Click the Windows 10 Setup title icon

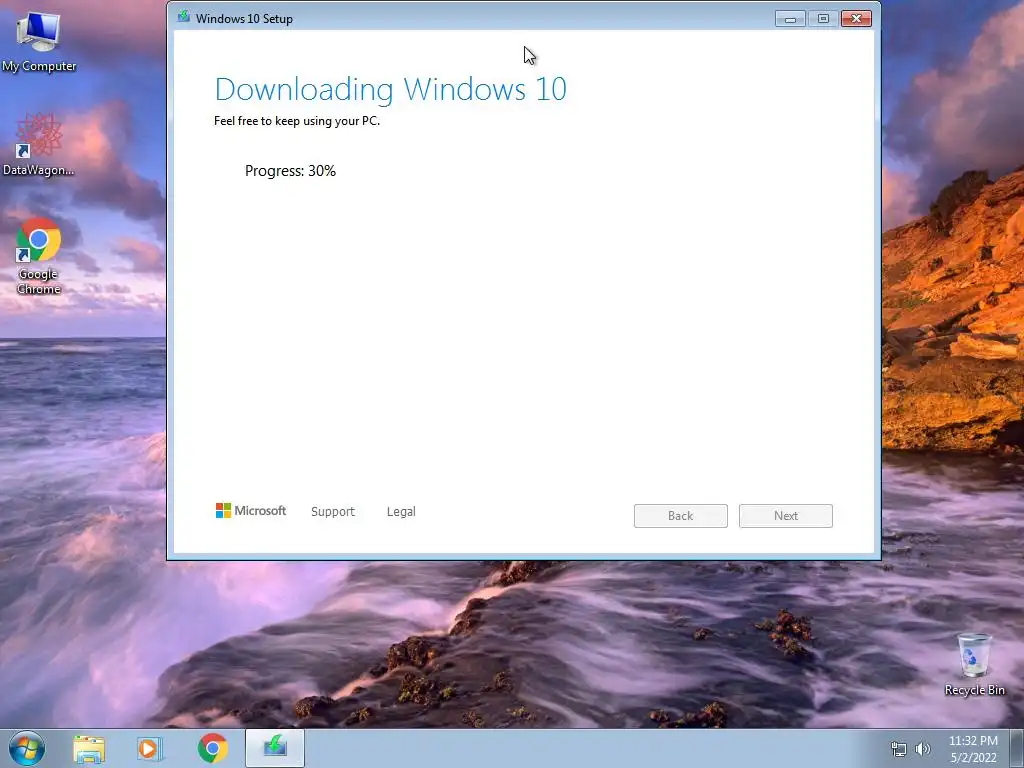[x=184, y=18]
